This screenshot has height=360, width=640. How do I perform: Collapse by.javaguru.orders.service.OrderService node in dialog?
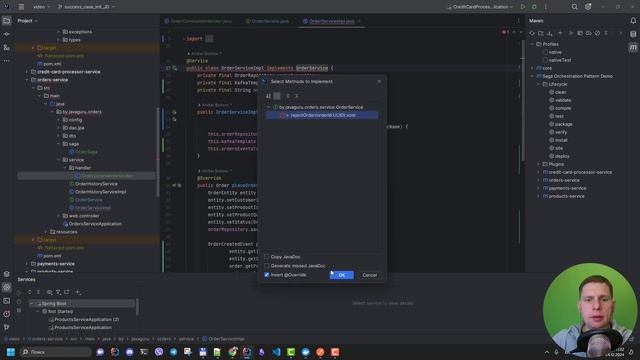click(x=269, y=107)
